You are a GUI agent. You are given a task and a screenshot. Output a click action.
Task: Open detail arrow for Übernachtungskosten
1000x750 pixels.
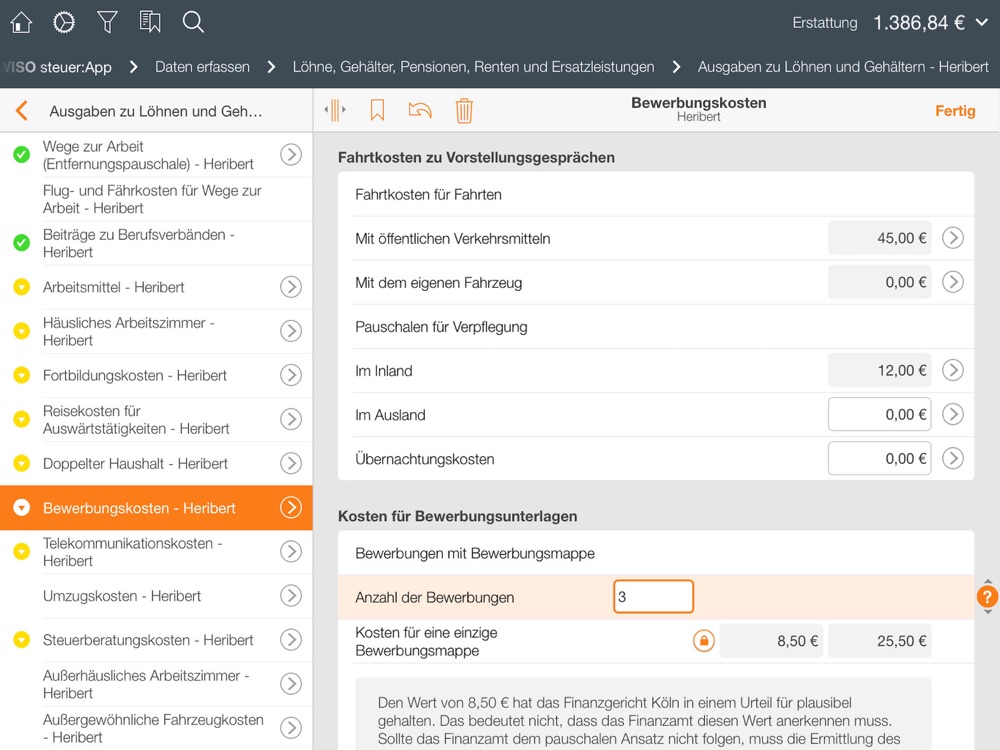[953, 458]
